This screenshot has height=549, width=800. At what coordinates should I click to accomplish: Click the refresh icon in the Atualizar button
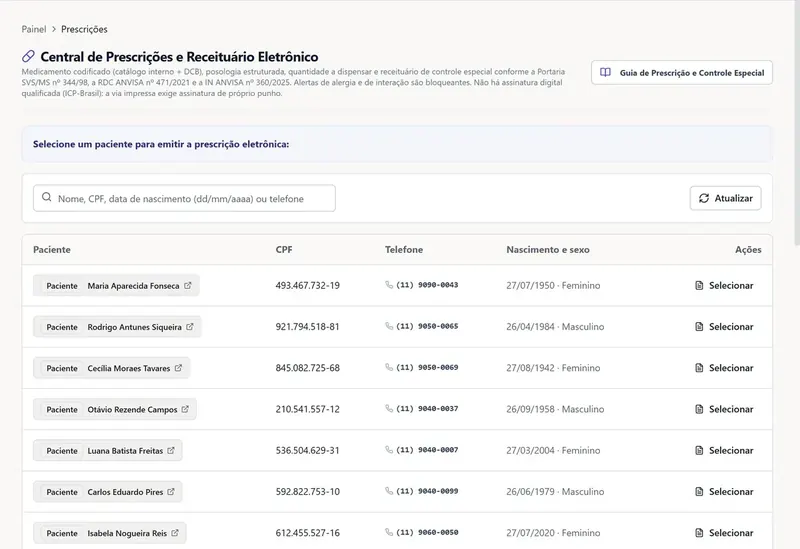(x=704, y=198)
